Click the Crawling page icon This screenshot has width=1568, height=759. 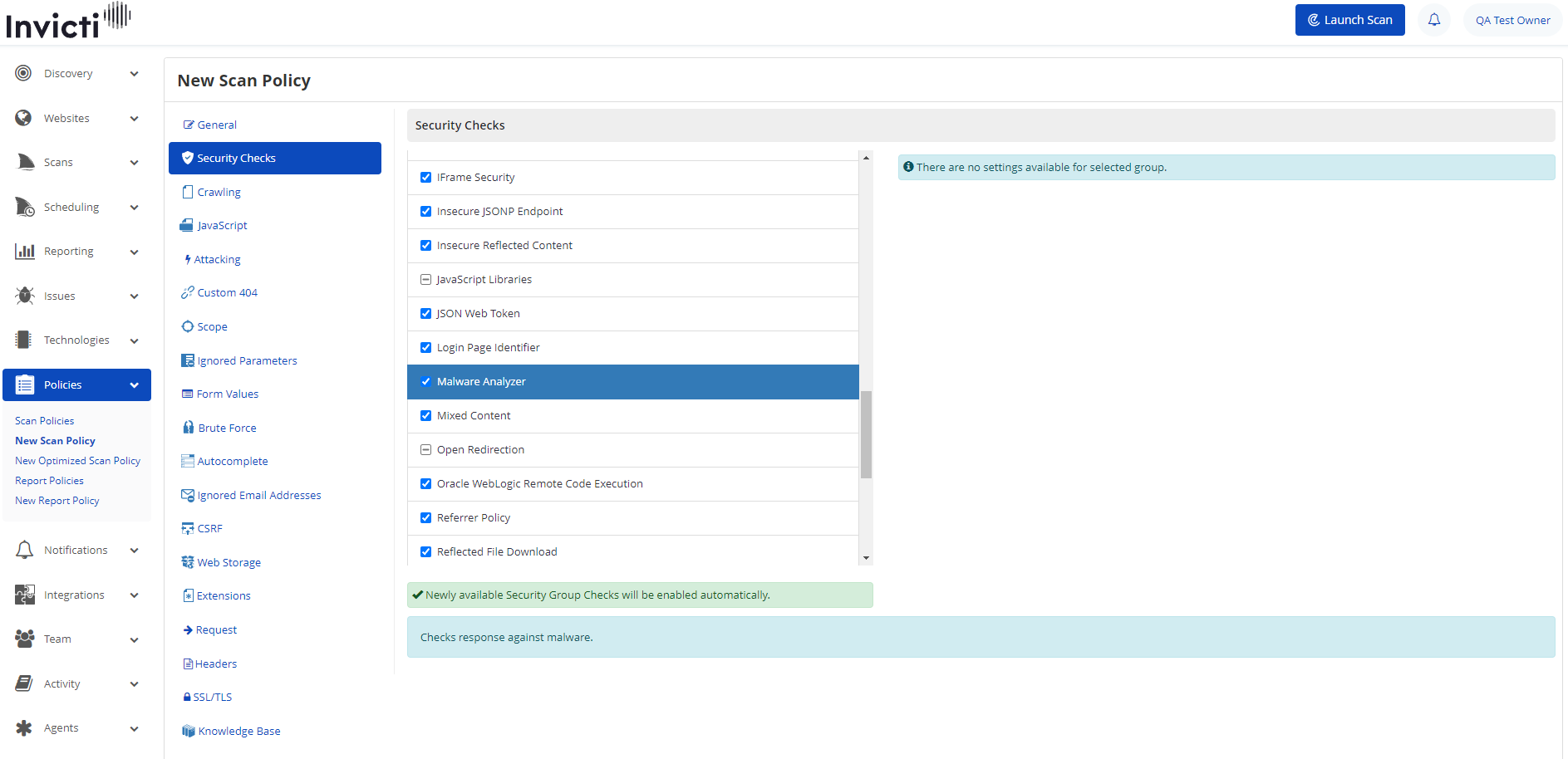click(x=188, y=192)
